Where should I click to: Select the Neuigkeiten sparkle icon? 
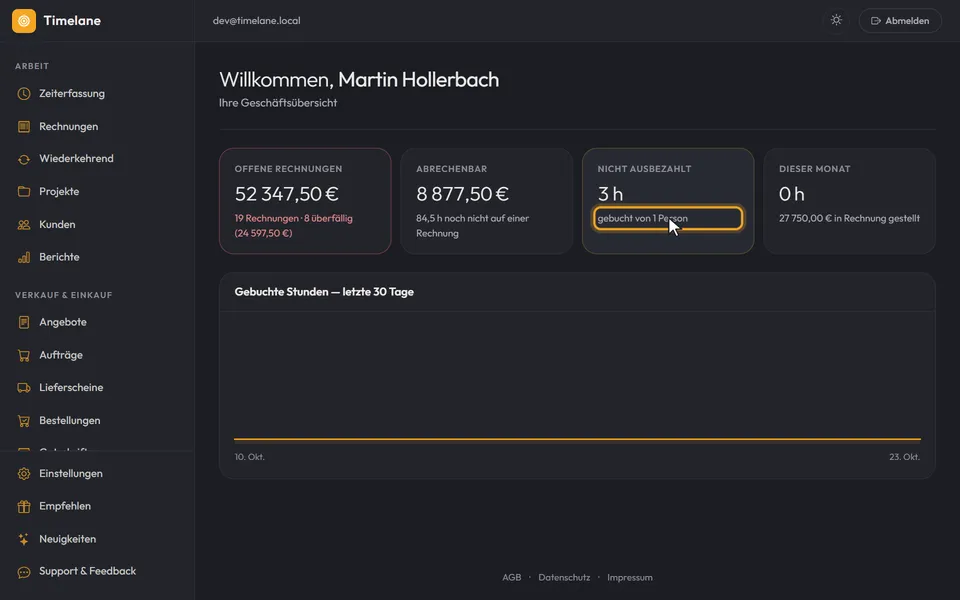(24, 539)
